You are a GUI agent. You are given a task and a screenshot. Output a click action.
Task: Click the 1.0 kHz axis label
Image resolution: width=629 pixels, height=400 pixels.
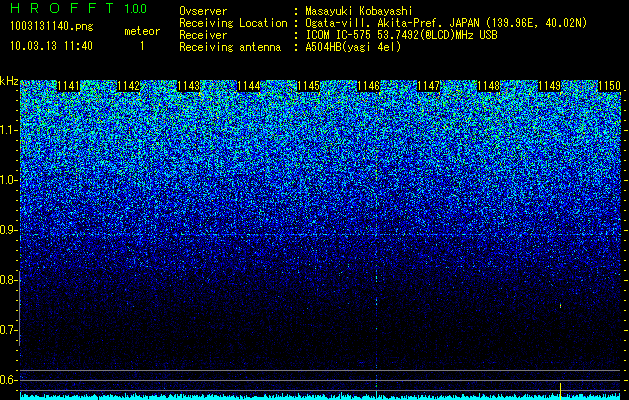(8, 180)
